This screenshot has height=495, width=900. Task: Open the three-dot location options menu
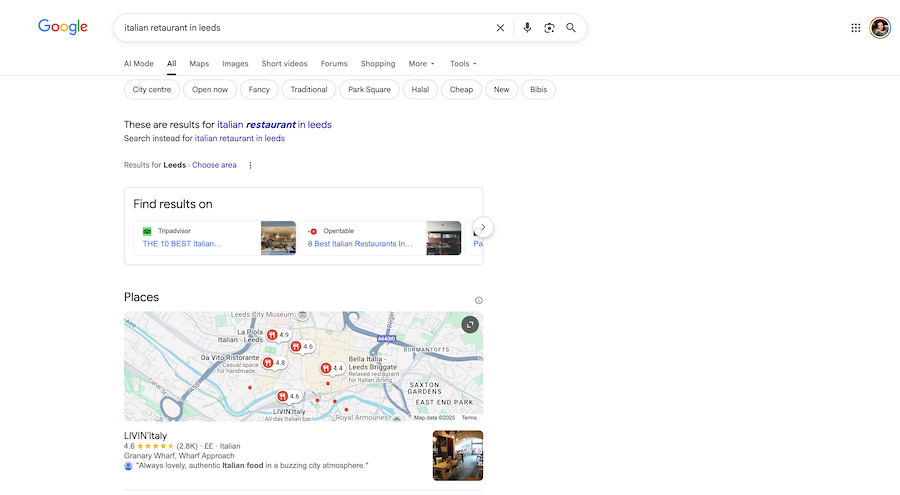tap(250, 165)
